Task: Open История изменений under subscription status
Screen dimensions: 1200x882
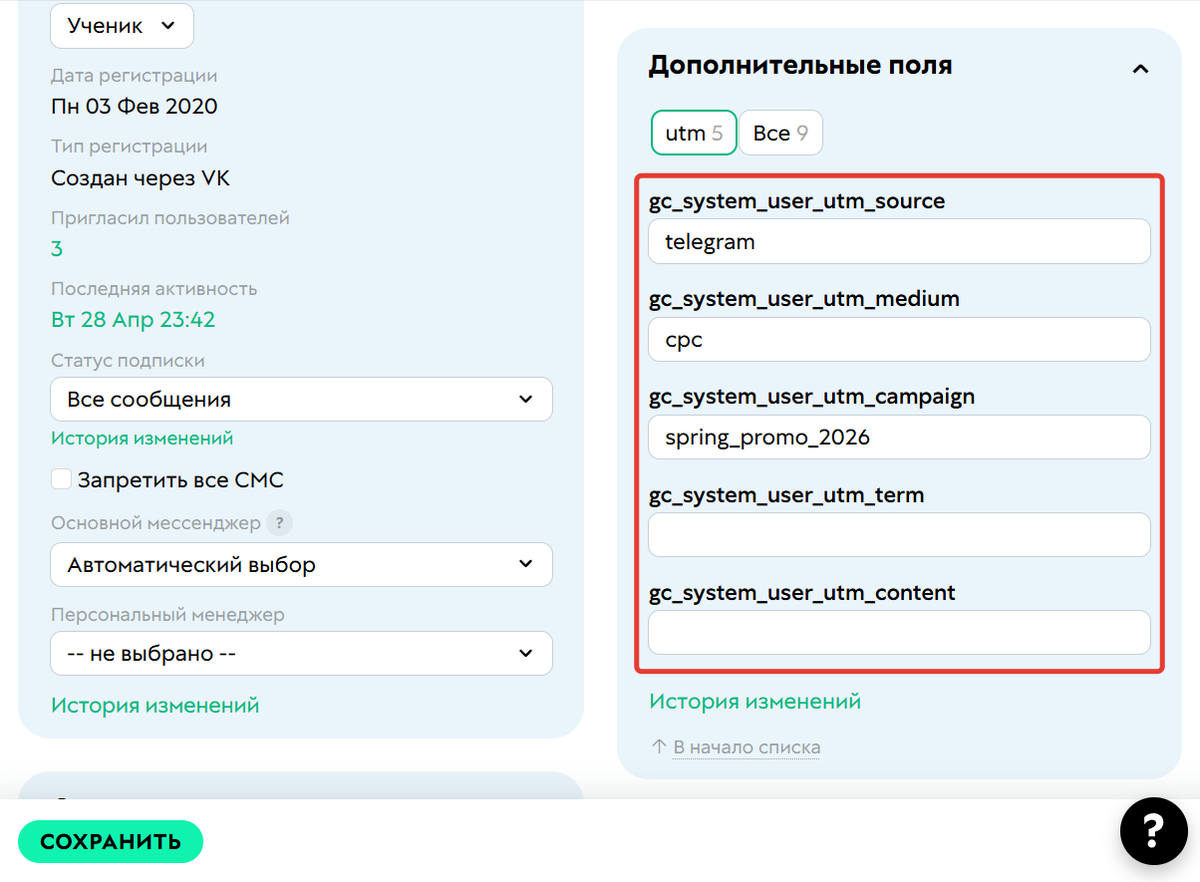Action: [142, 438]
